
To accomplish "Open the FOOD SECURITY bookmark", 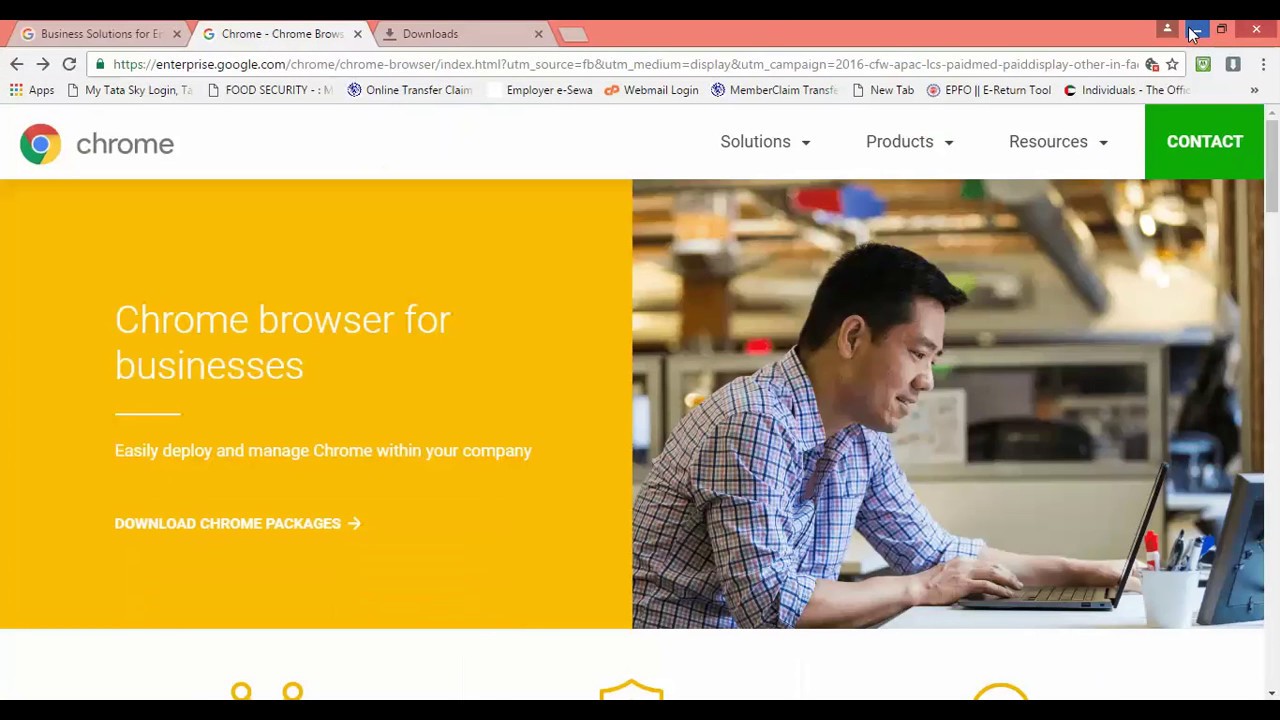I will coord(269,90).
